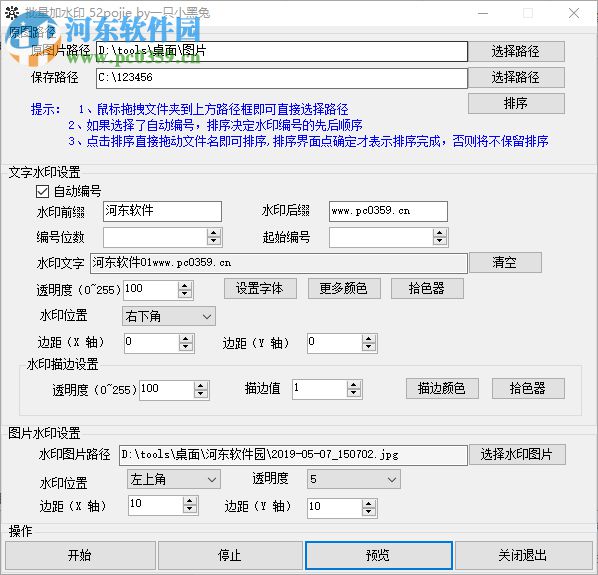Click text watermark 边距 X 轴 field
This screenshot has width=598, height=575.
pos(152,343)
